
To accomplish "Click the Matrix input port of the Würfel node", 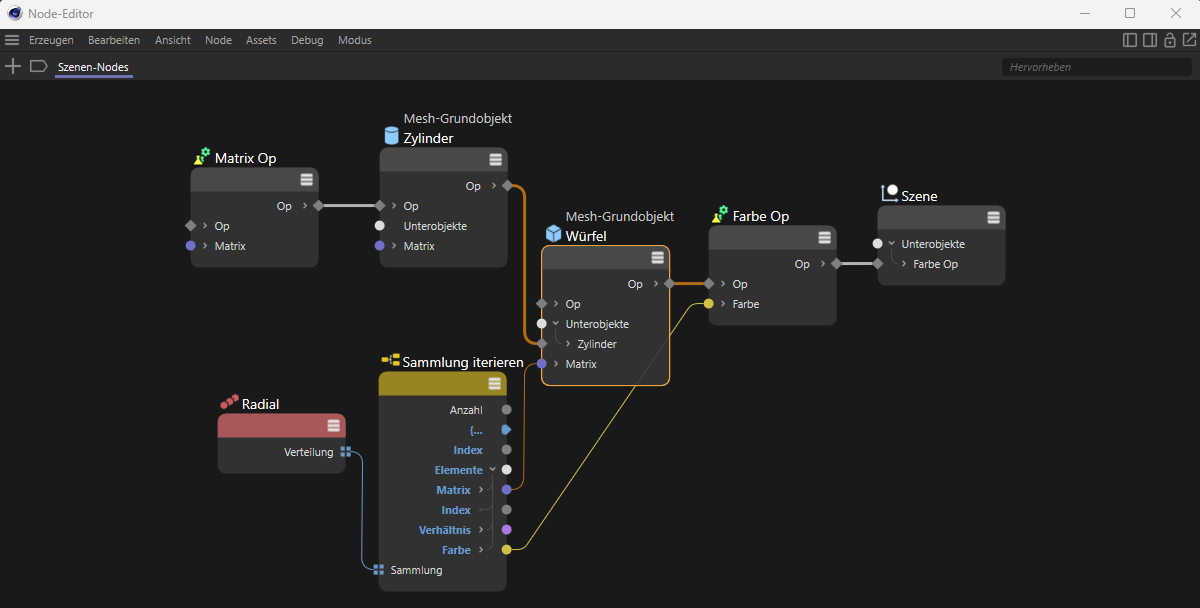I will point(542,364).
